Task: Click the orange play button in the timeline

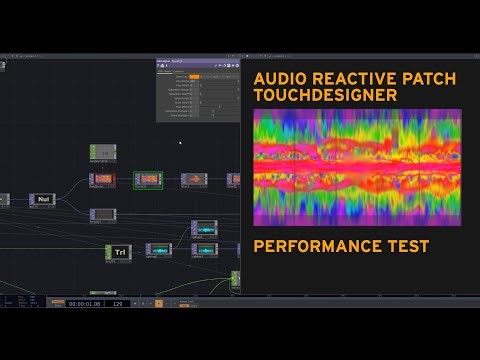Action: (159, 304)
